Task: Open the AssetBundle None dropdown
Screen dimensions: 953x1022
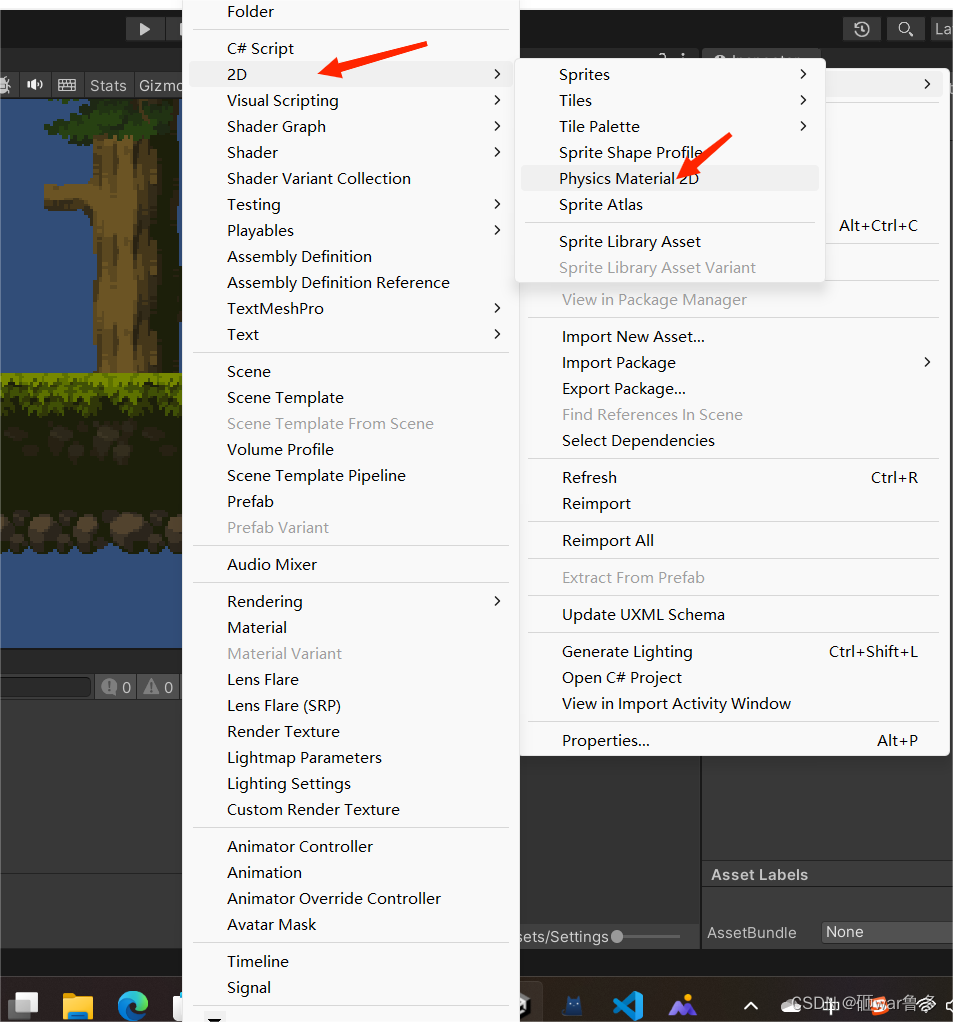Action: (887, 932)
